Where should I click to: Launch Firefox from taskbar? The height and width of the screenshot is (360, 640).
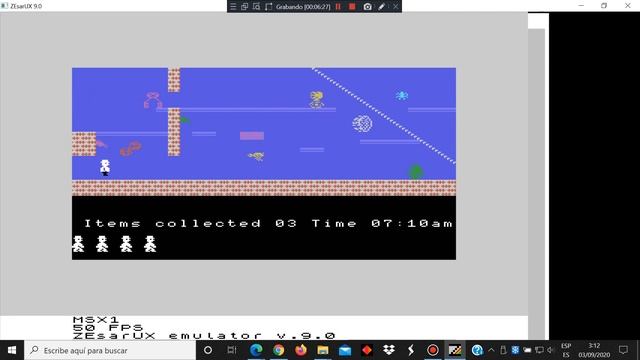coord(301,350)
